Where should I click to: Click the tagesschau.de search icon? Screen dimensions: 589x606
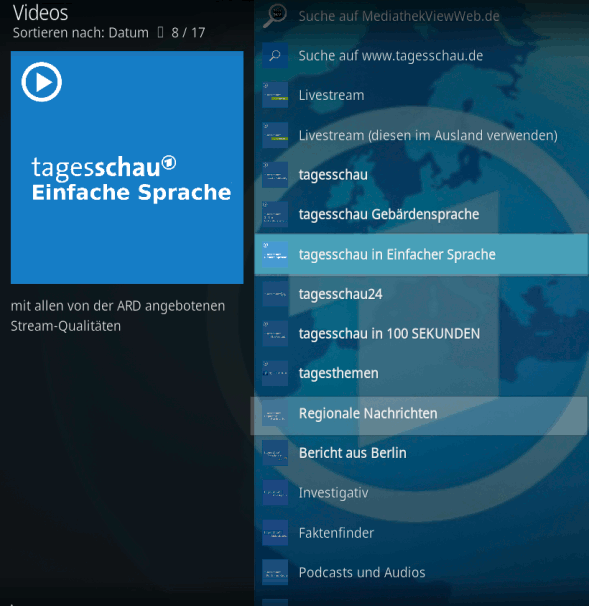pos(275,55)
